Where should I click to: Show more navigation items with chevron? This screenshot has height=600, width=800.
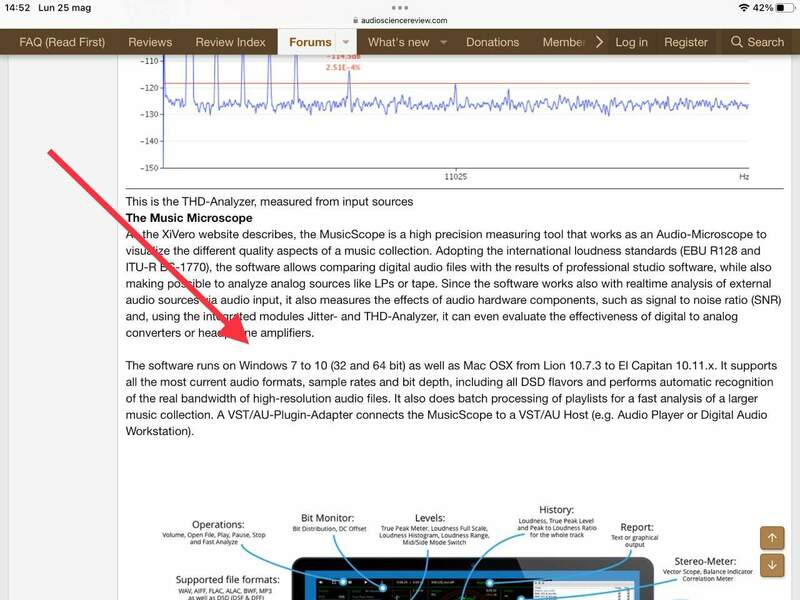[x=599, y=42]
